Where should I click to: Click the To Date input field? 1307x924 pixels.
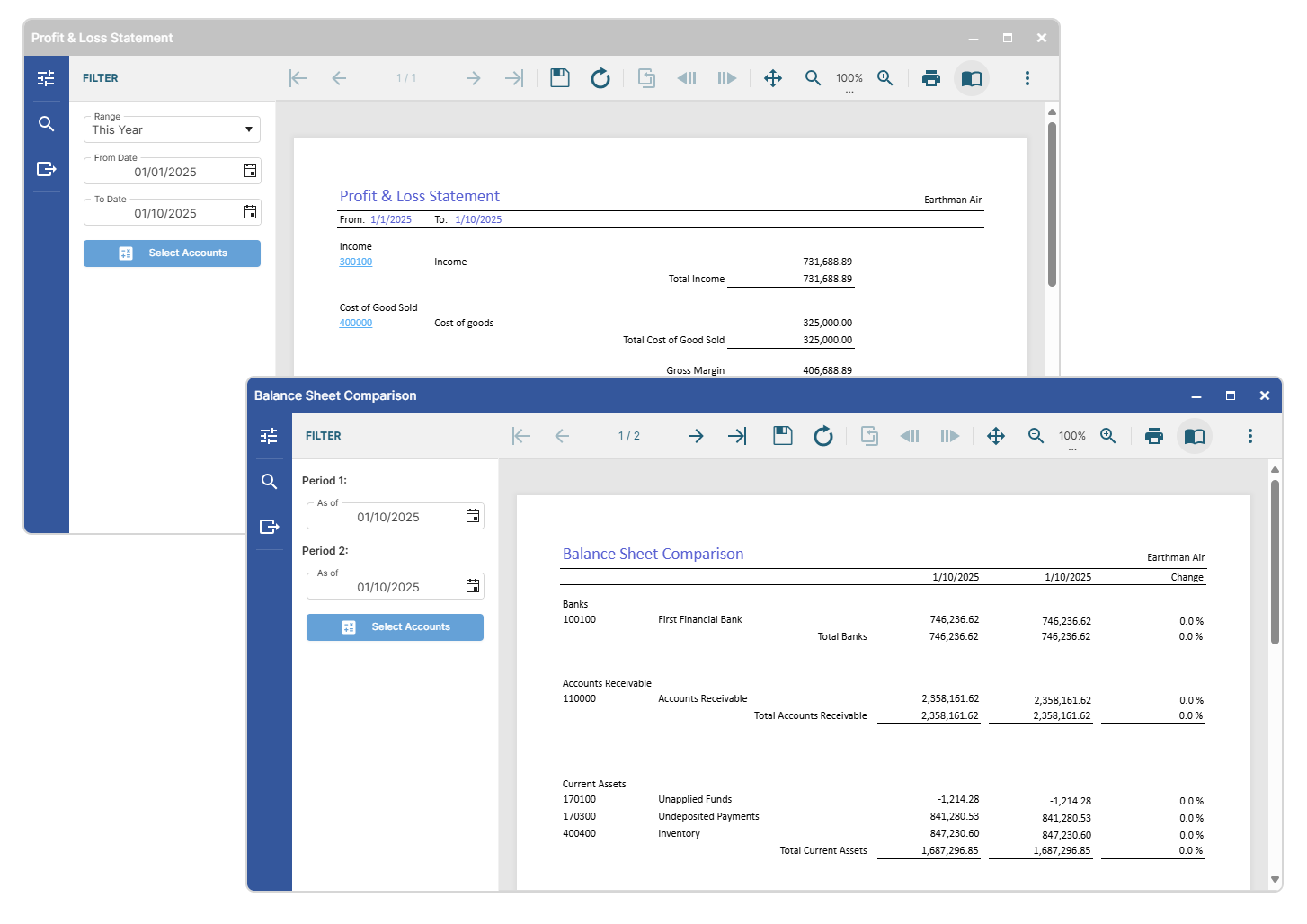tap(171, 213)
